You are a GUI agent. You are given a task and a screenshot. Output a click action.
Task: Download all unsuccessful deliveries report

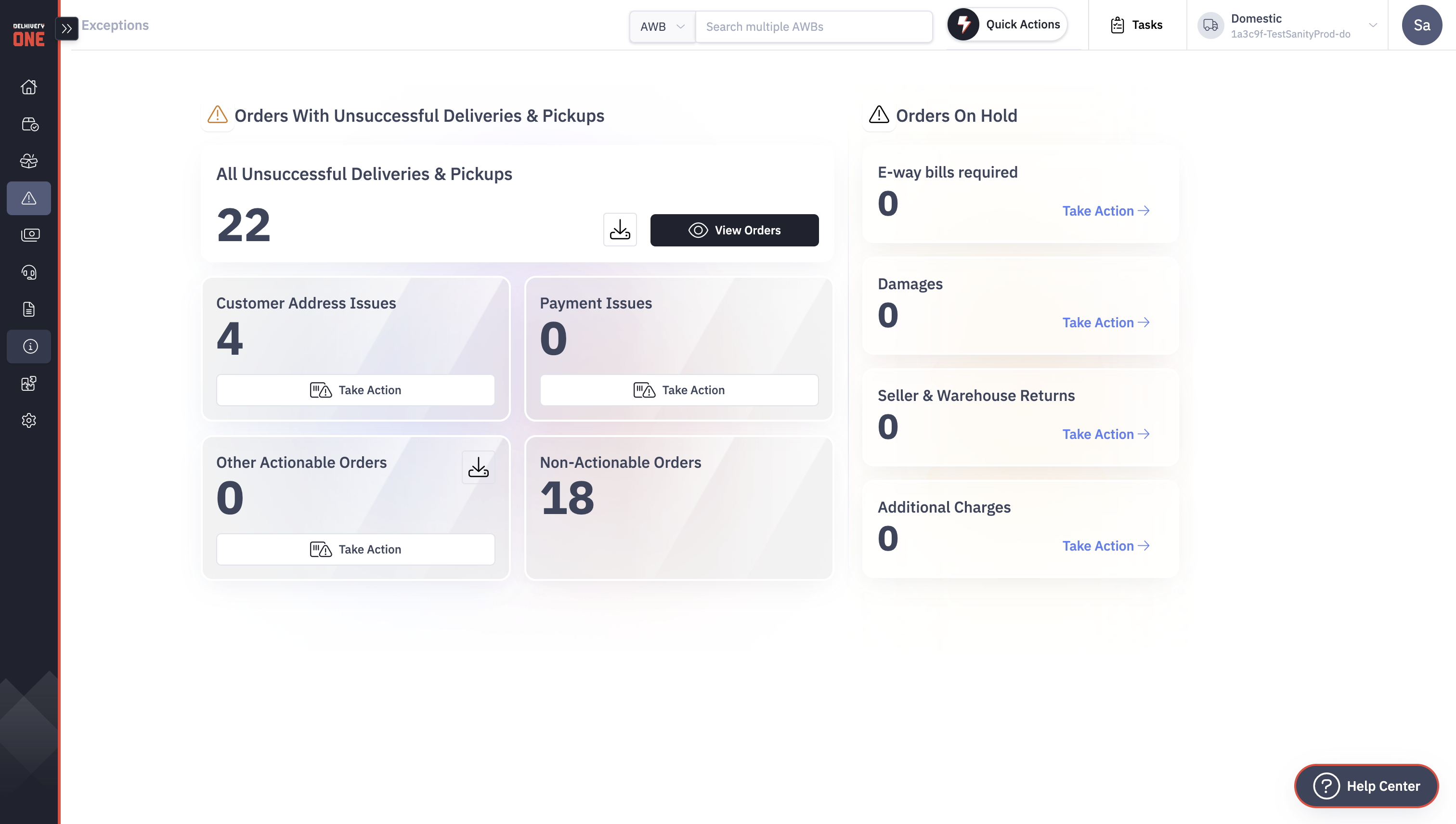[x=620, y=230]
